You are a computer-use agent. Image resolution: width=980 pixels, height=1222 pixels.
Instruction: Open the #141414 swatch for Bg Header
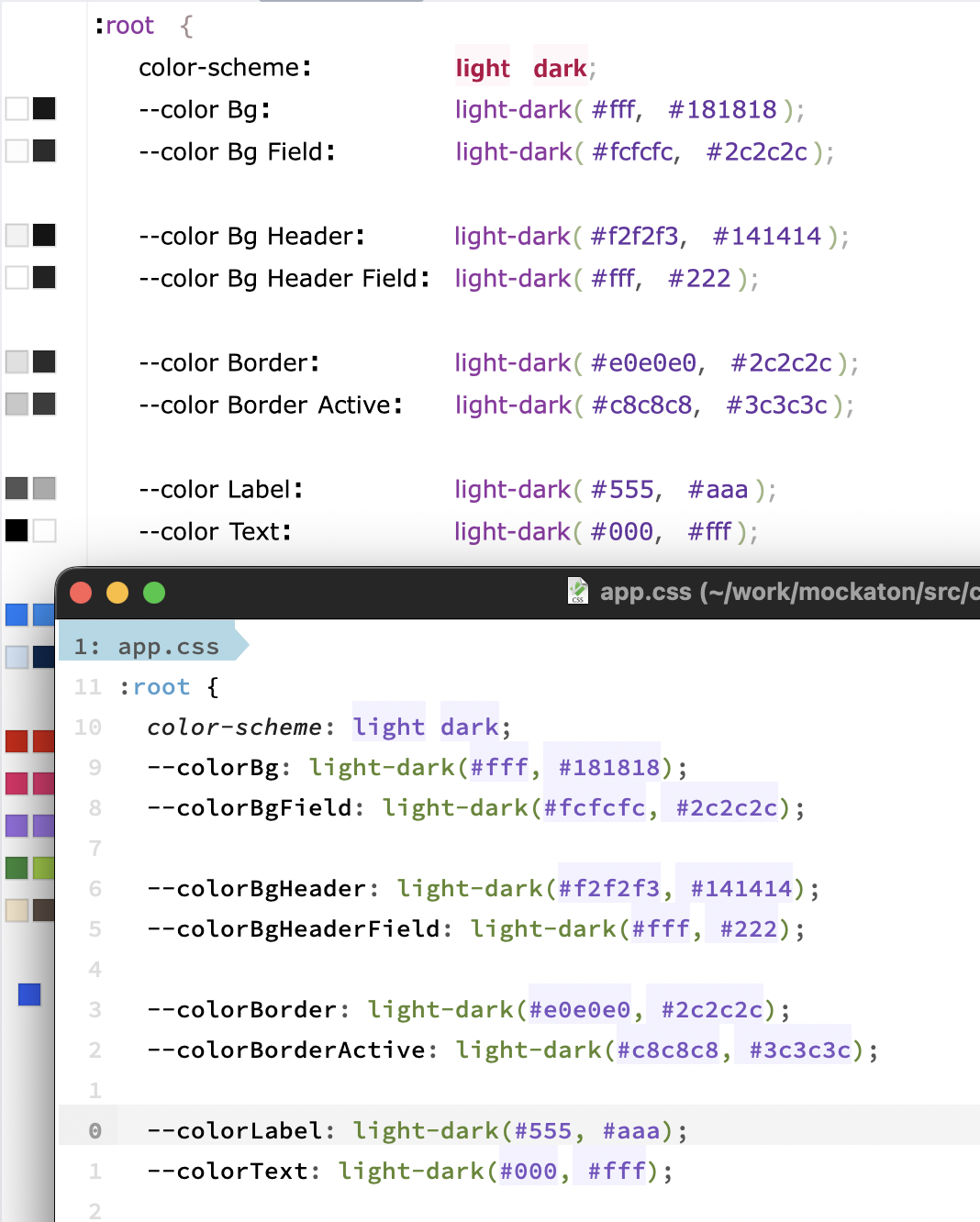click(44, 235)
